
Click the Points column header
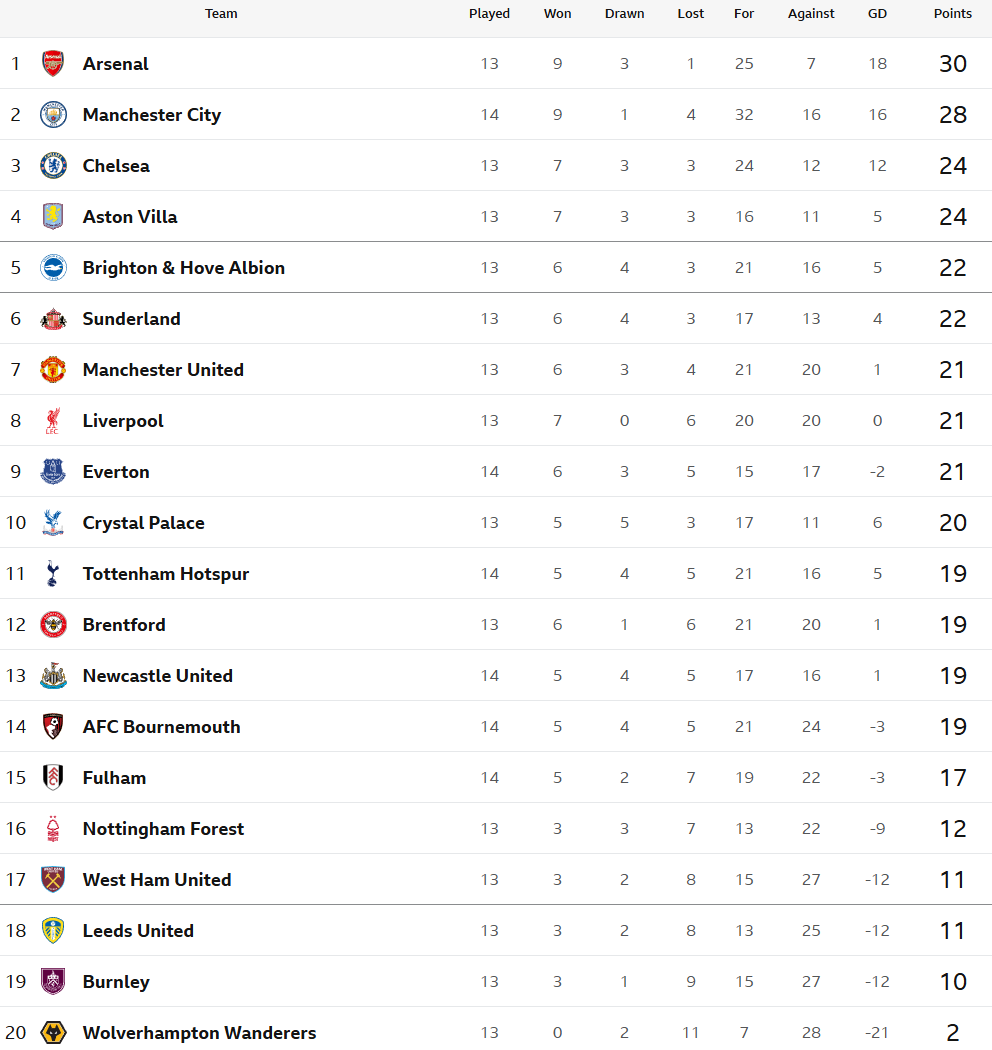[x=952, y=14]
